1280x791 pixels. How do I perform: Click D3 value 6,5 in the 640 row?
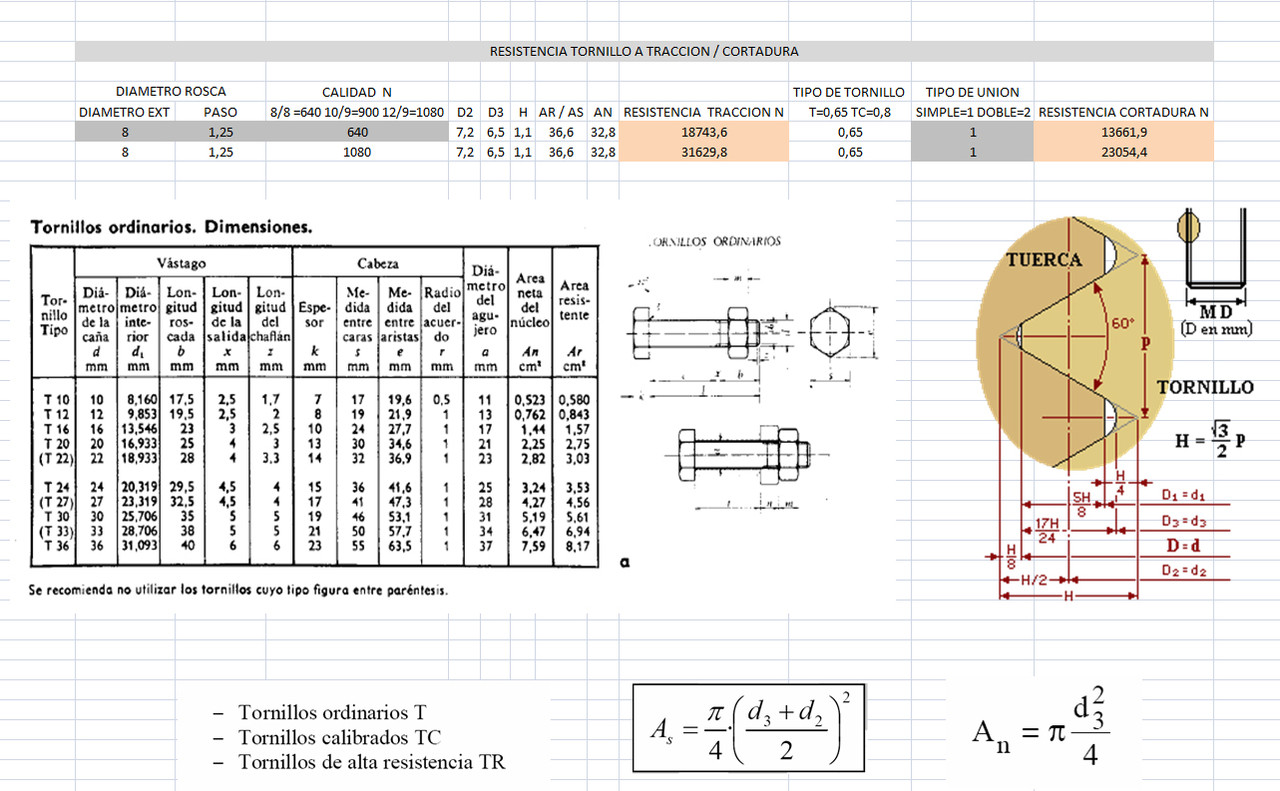pos(496,132)
